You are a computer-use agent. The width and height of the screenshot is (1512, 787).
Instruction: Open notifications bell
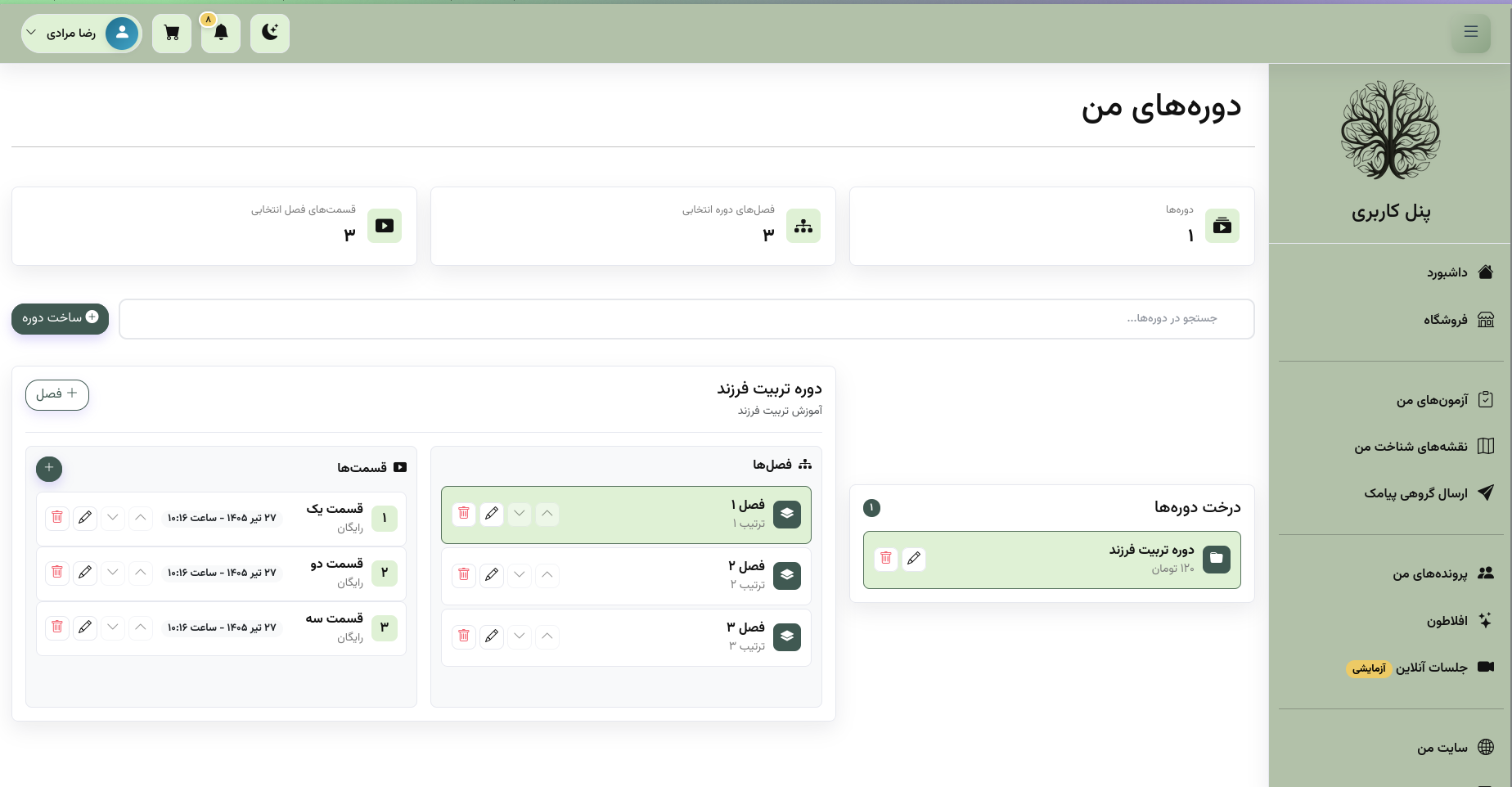click(221, 34)
